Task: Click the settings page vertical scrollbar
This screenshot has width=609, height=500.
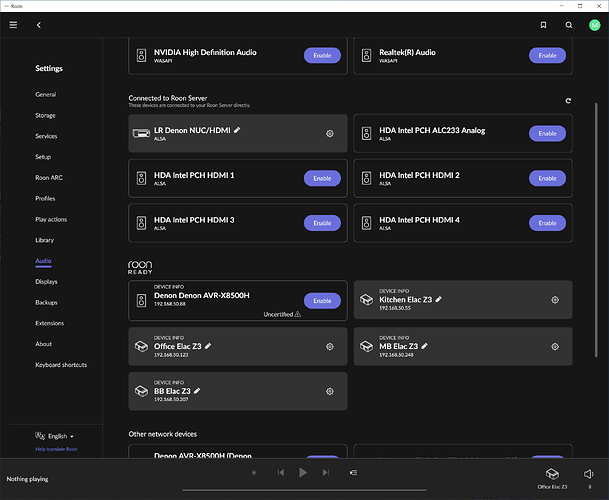Action: [596, 230]
